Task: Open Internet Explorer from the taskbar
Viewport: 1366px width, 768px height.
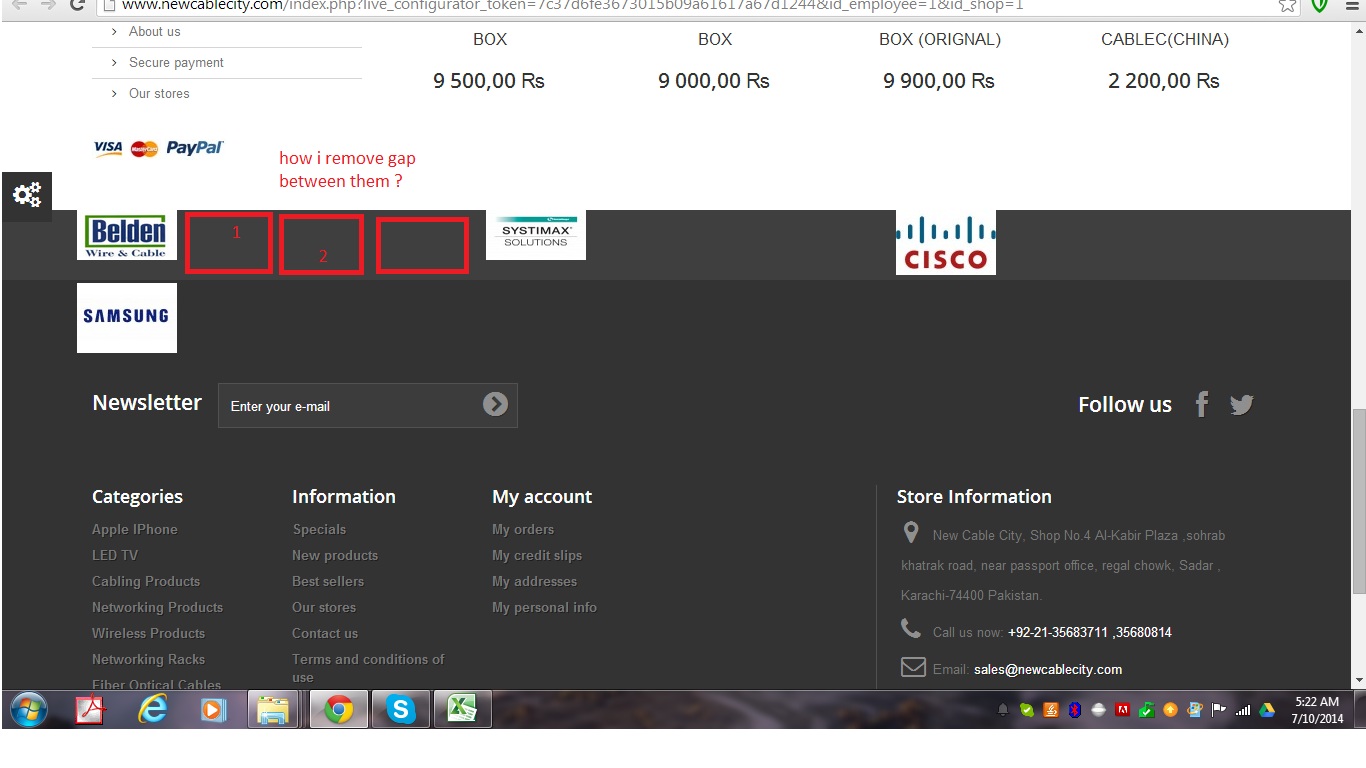Action: (x=153, y=710)
